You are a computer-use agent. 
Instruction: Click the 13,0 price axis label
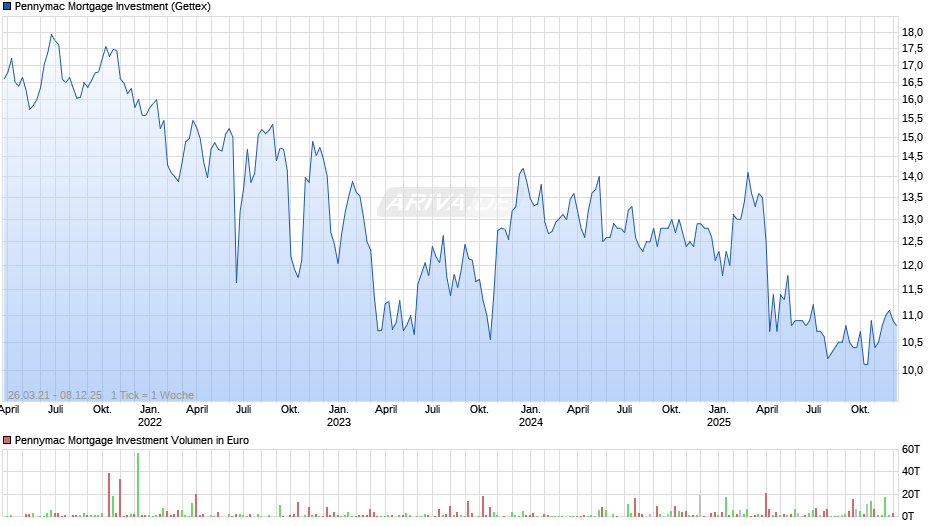(x=912, y=220)
